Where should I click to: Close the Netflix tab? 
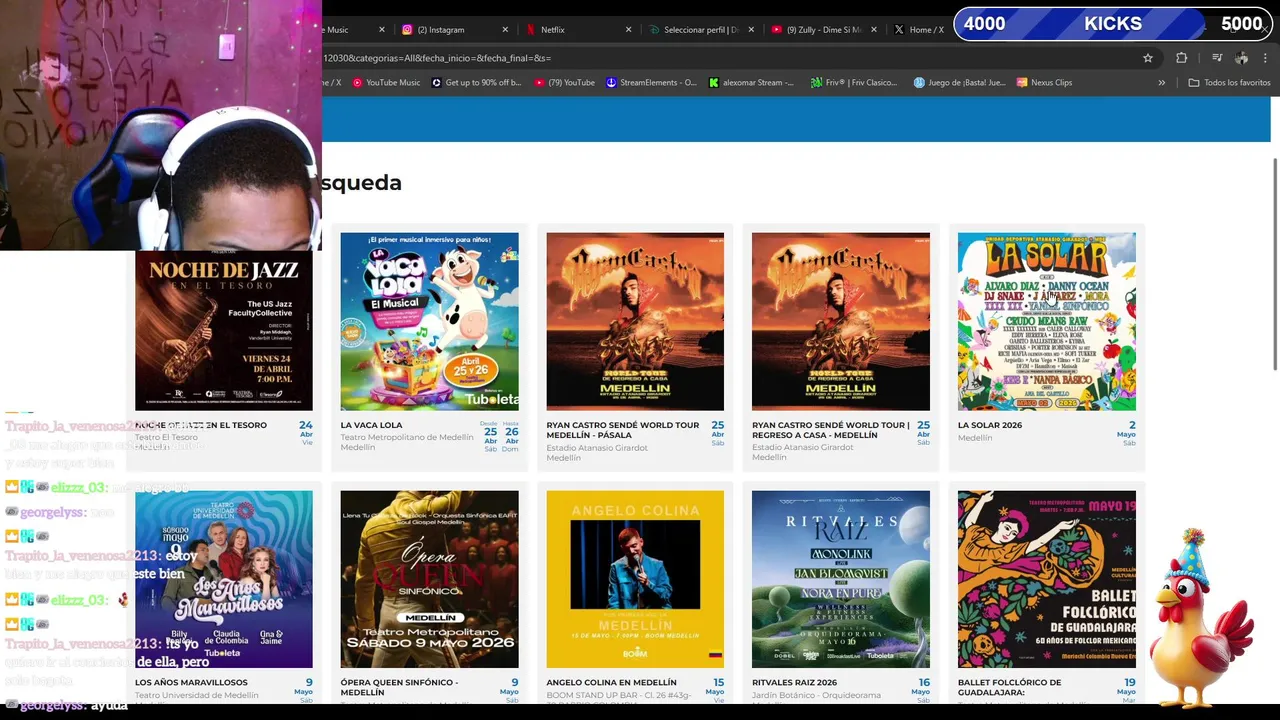pyautogui.click(x=628, y=30)
